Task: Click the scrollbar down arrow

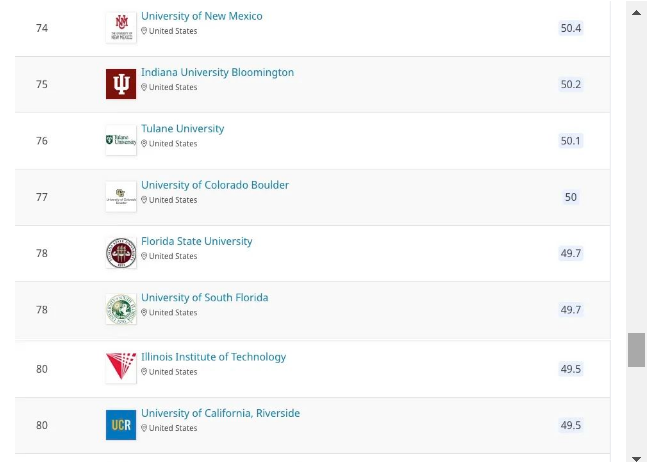Action: (x=636, y=458)
